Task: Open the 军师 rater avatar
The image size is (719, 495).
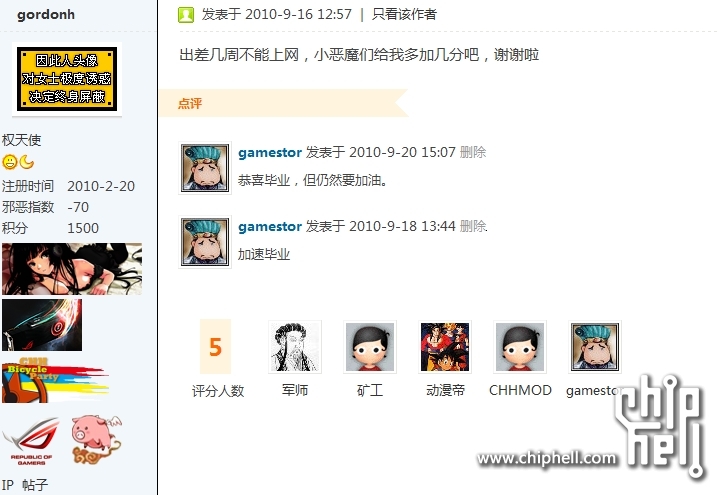Action: point(295,347)
